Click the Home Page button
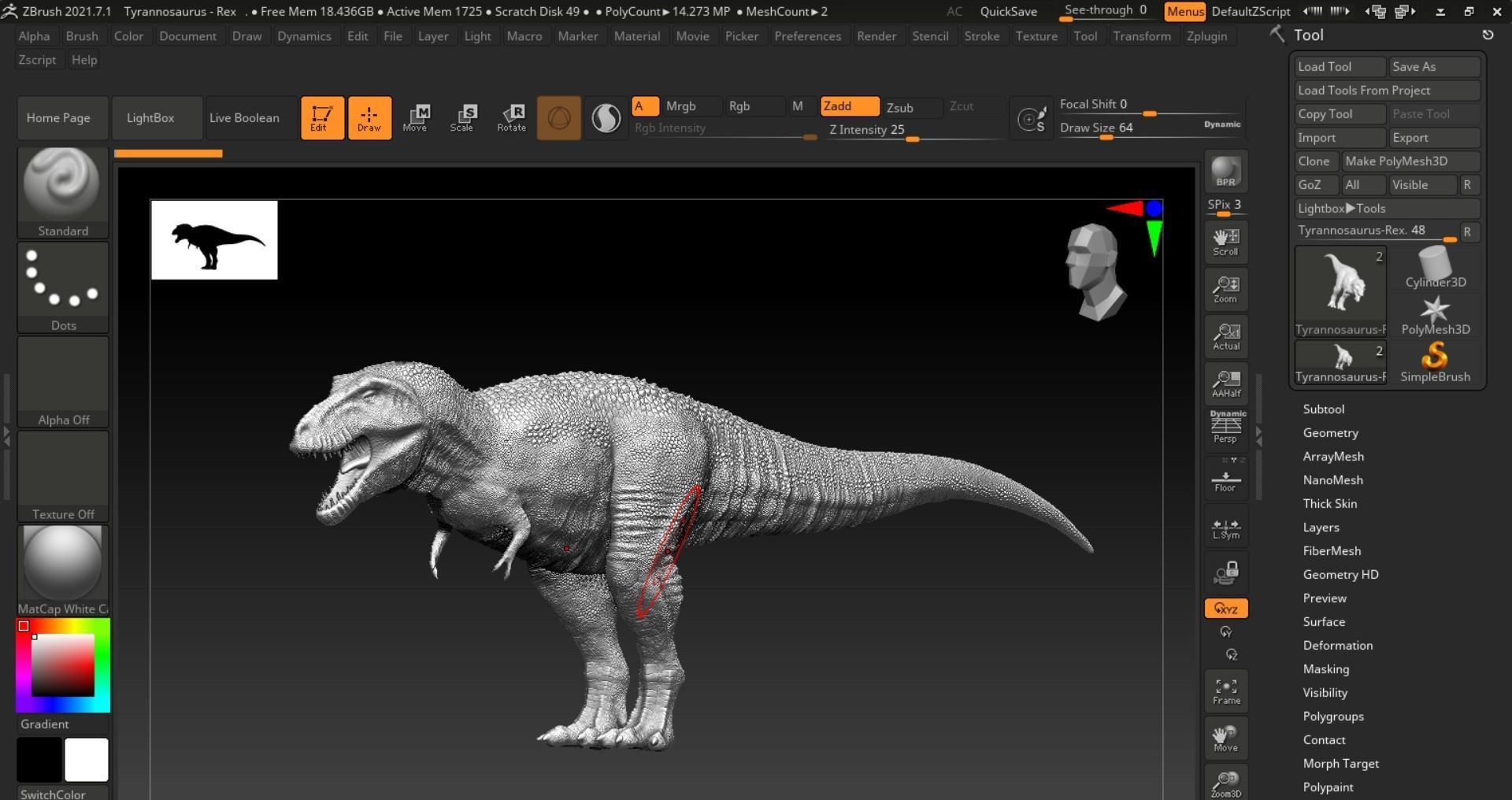Viewport: 1512px width, 800px height. 63,118
